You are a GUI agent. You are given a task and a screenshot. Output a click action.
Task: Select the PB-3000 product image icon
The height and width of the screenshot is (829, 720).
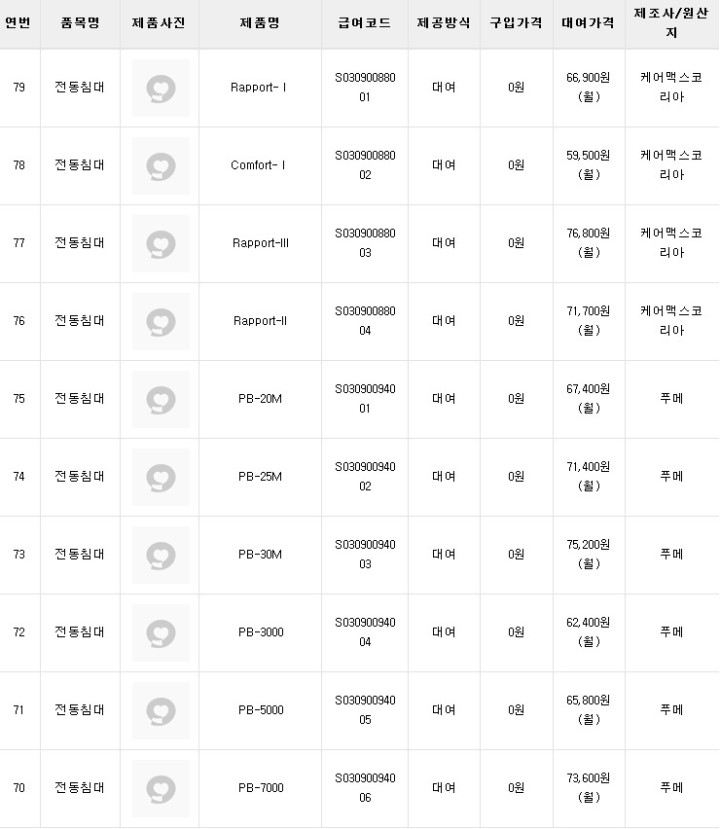point(160,632)
